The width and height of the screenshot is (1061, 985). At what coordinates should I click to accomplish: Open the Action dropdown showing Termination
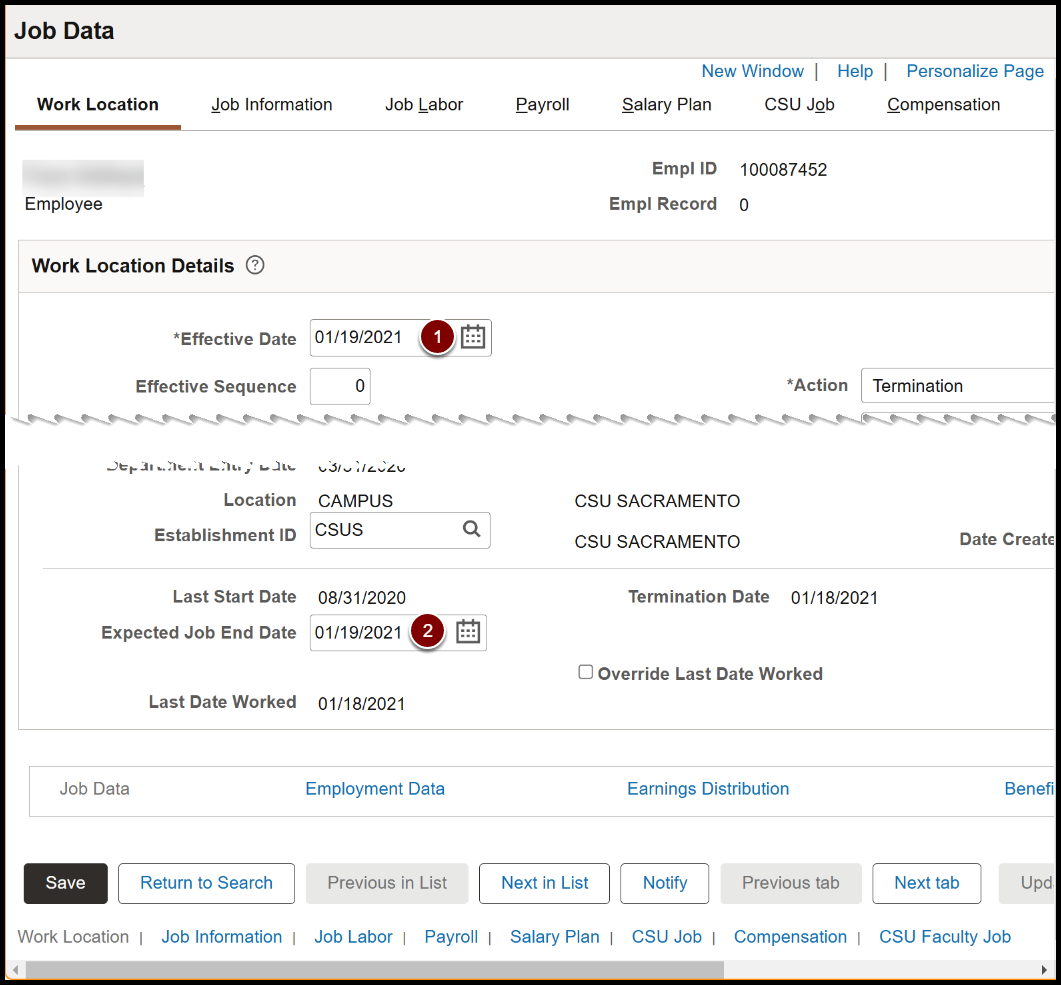tap(957, 386)
